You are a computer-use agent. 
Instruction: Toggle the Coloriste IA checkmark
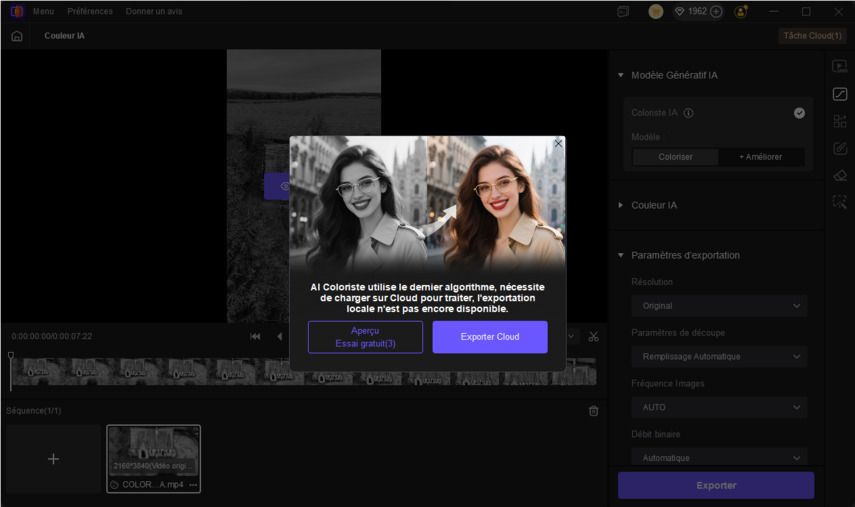(799, 113)
